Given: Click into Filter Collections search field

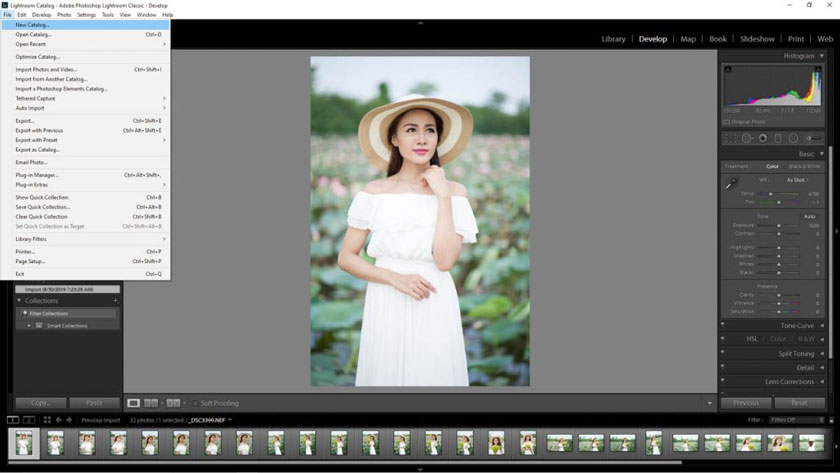Looking at the screenshot, I should (68, 313).
